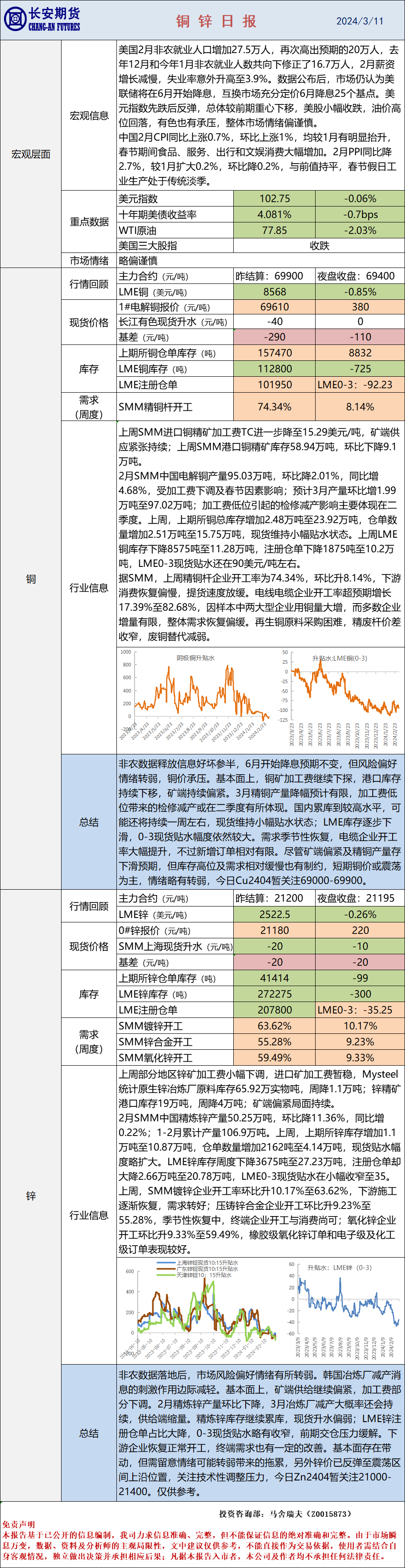Screen dimensions: 405x1568
Task: Select the copper quote 69610
Action: (275, 307)
